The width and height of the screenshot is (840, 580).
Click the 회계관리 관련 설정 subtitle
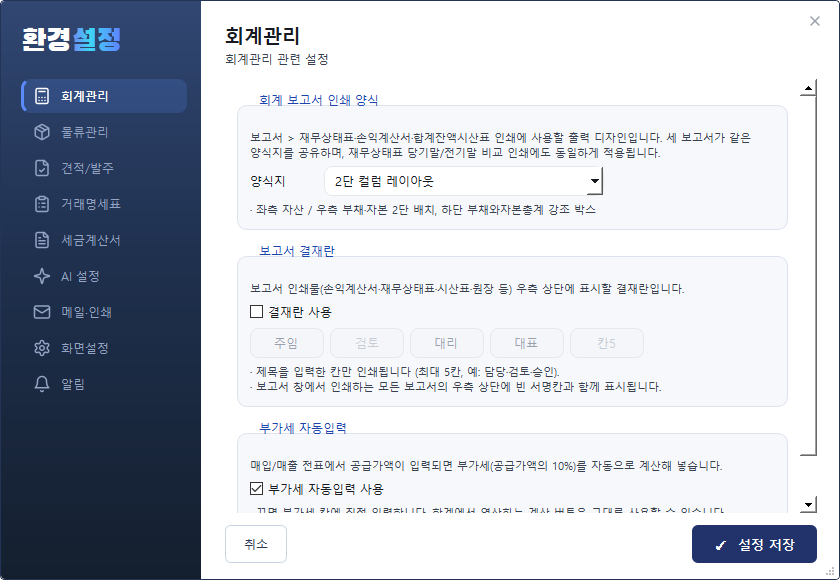click(276, 59)
